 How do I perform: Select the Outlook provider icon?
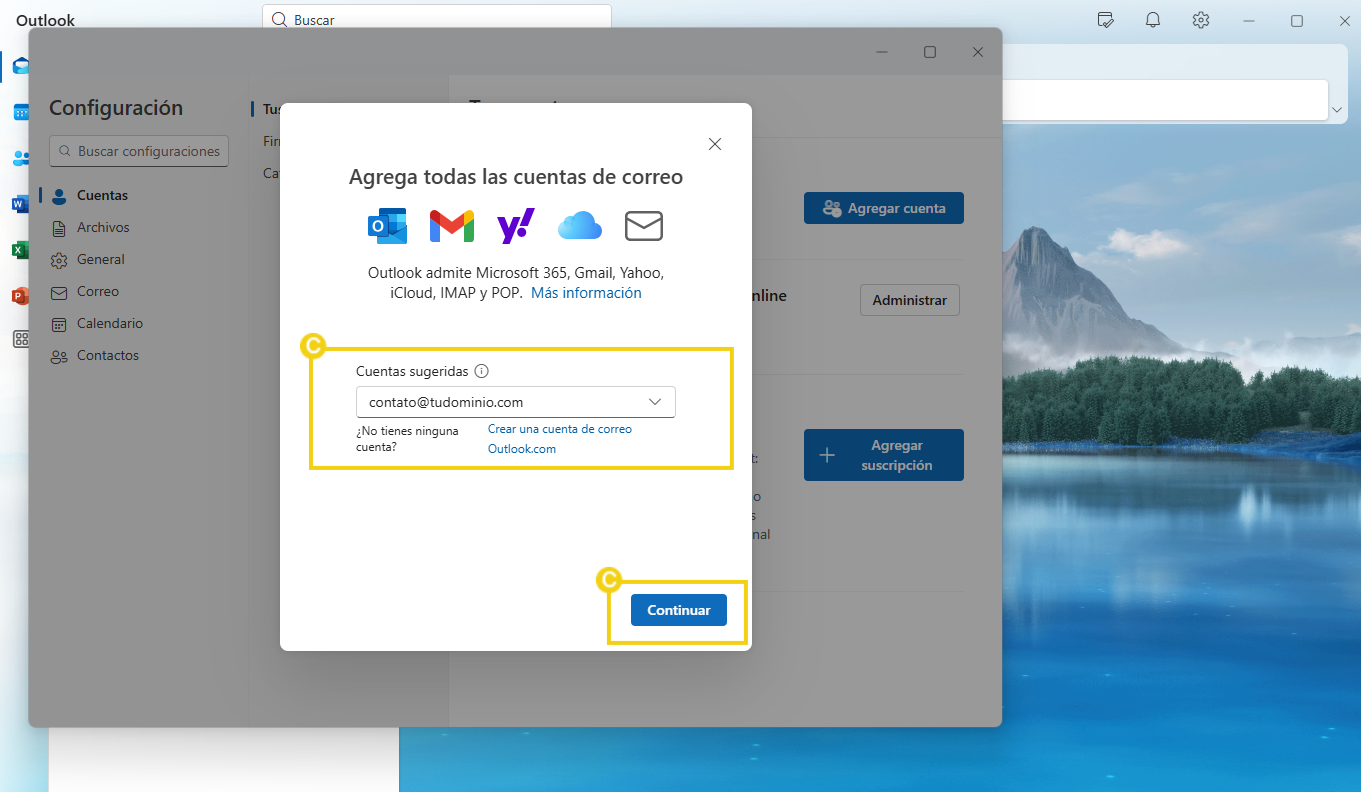(387, 225)
